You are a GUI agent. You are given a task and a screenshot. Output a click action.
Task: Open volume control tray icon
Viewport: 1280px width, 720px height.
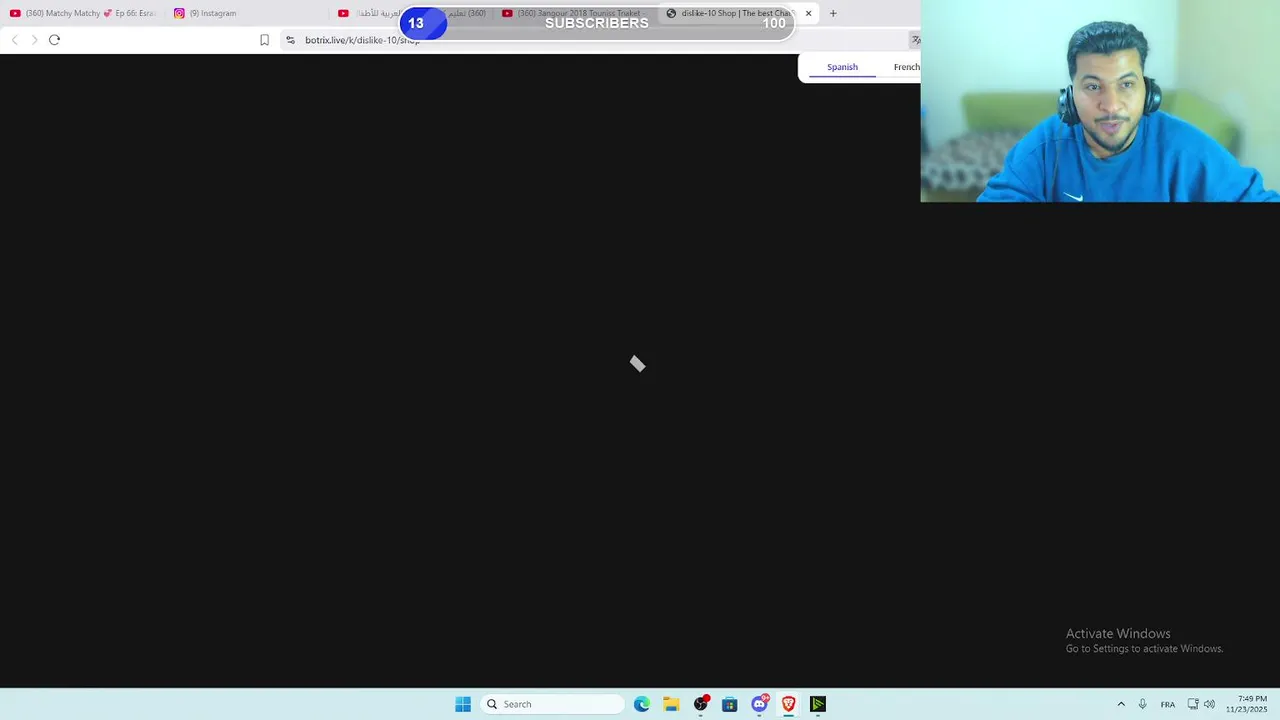tap(1210, 704)
